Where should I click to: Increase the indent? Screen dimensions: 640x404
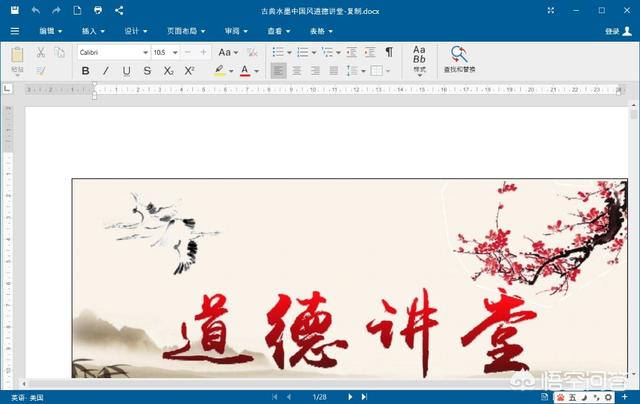point(370,52)
